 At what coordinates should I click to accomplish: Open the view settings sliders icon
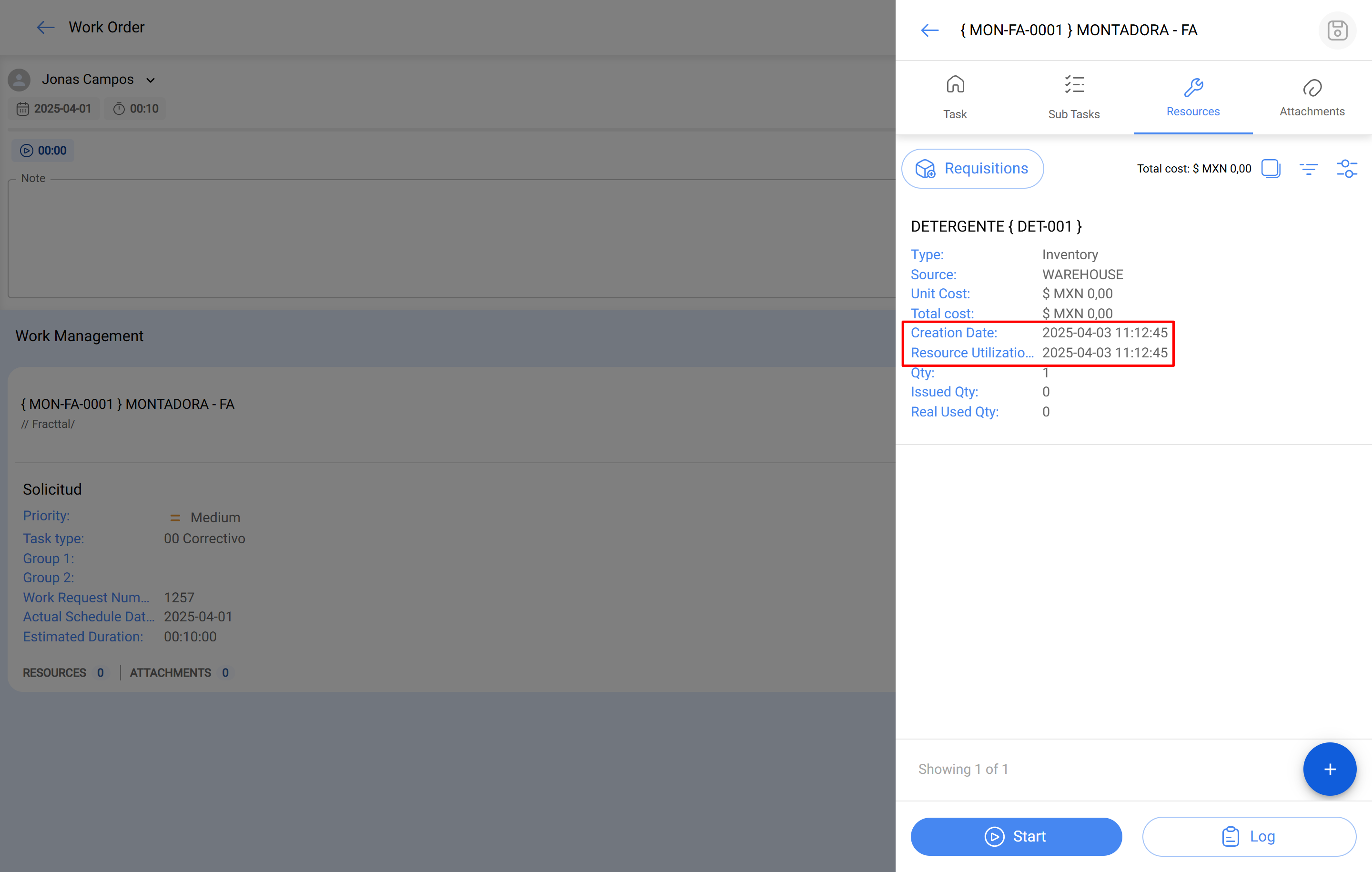tap(1347, 169)
